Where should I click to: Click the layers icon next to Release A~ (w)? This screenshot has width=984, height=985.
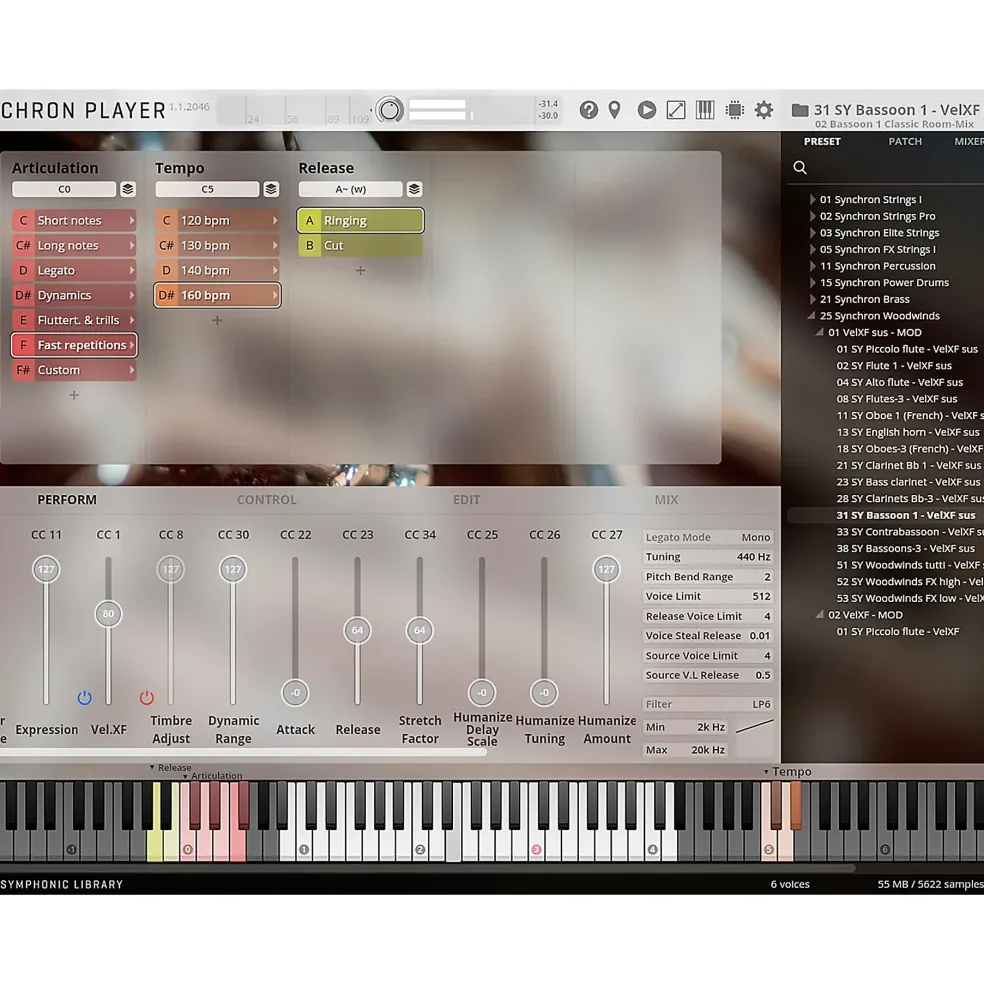(414, 189)
